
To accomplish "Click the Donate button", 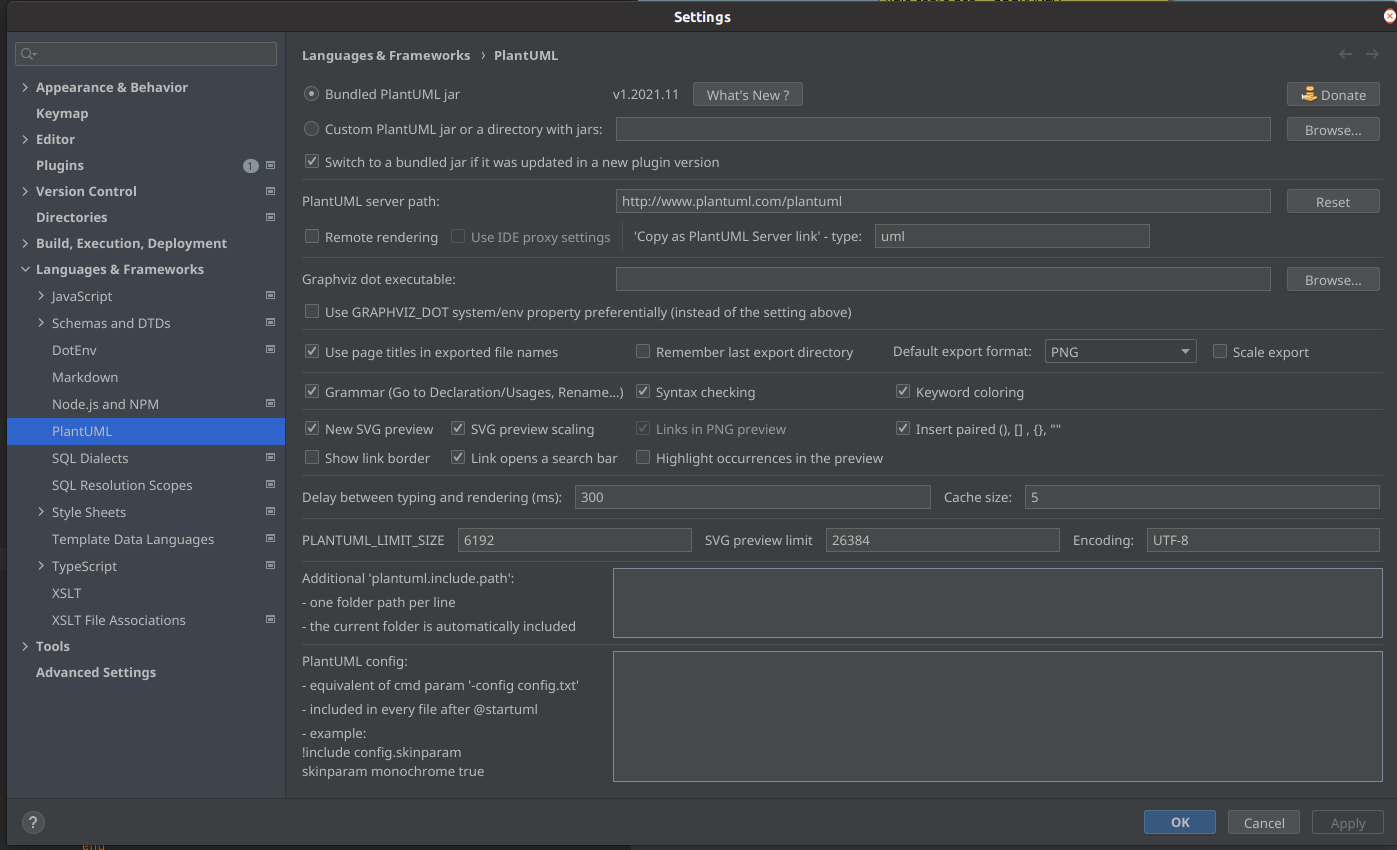I will point(1333,95).
